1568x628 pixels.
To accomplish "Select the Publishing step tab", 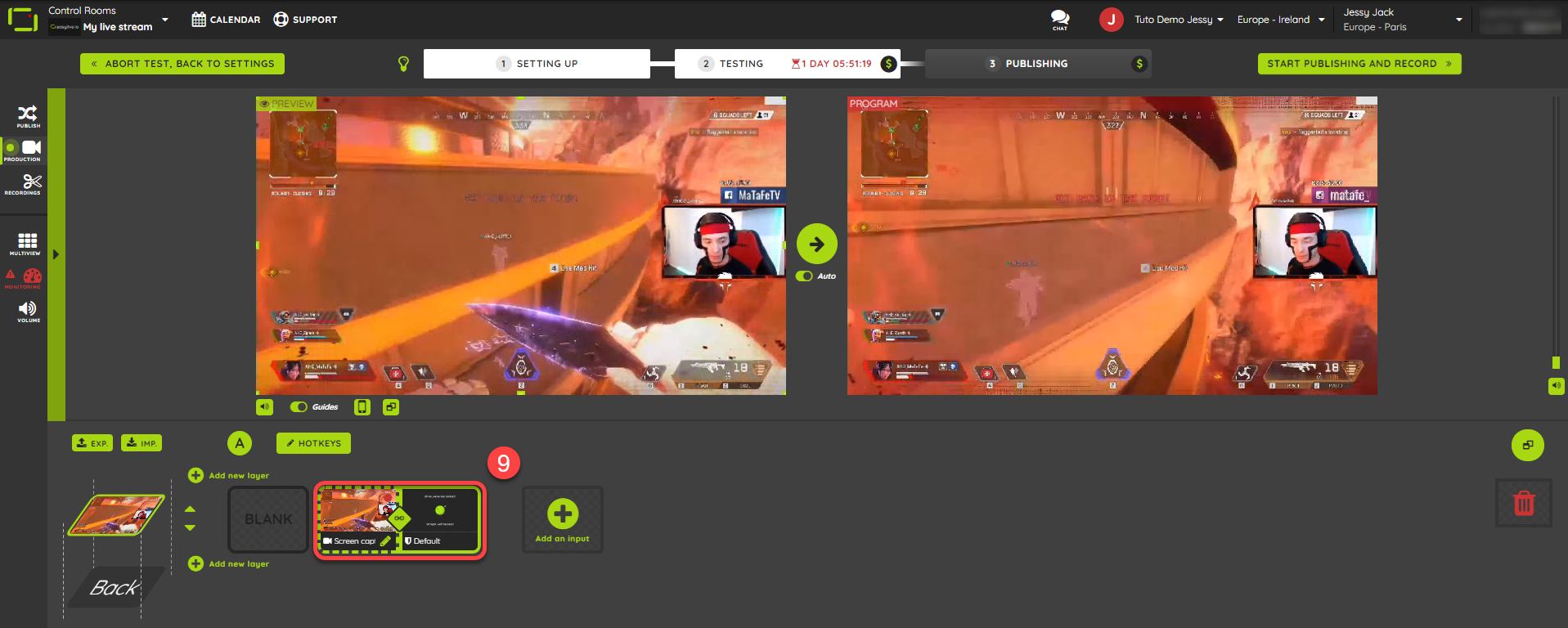I will tap(1037, 64).
